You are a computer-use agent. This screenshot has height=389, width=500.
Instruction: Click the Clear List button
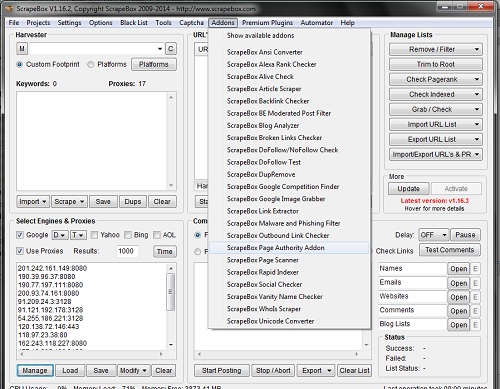354,371
